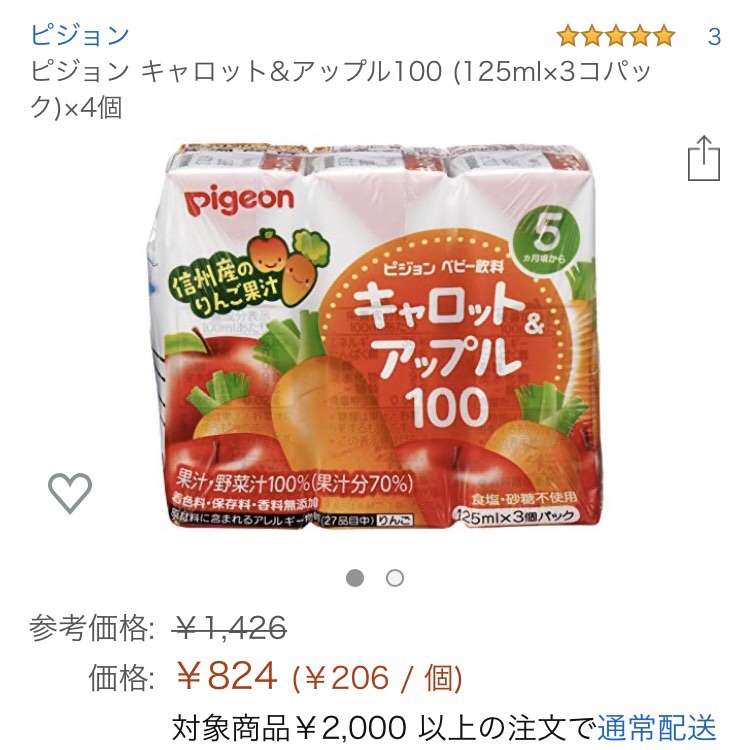Tap the share icon beside product image

click(704, 158)
